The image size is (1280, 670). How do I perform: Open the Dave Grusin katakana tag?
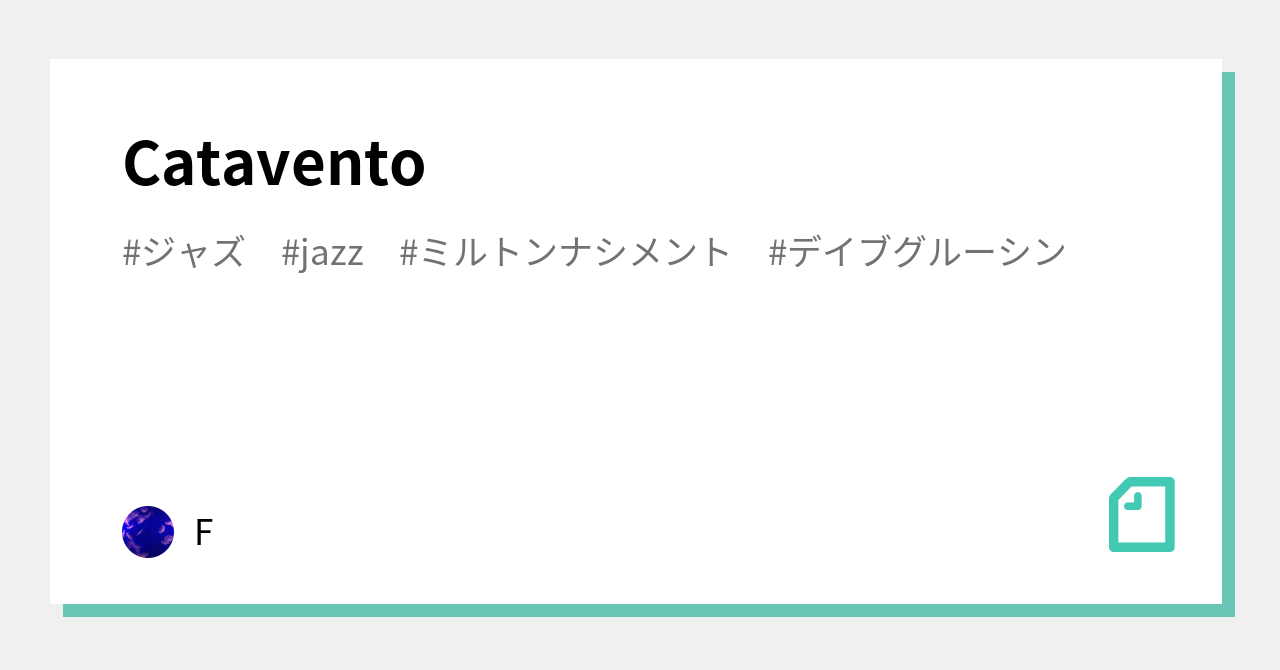click(917, 252)
